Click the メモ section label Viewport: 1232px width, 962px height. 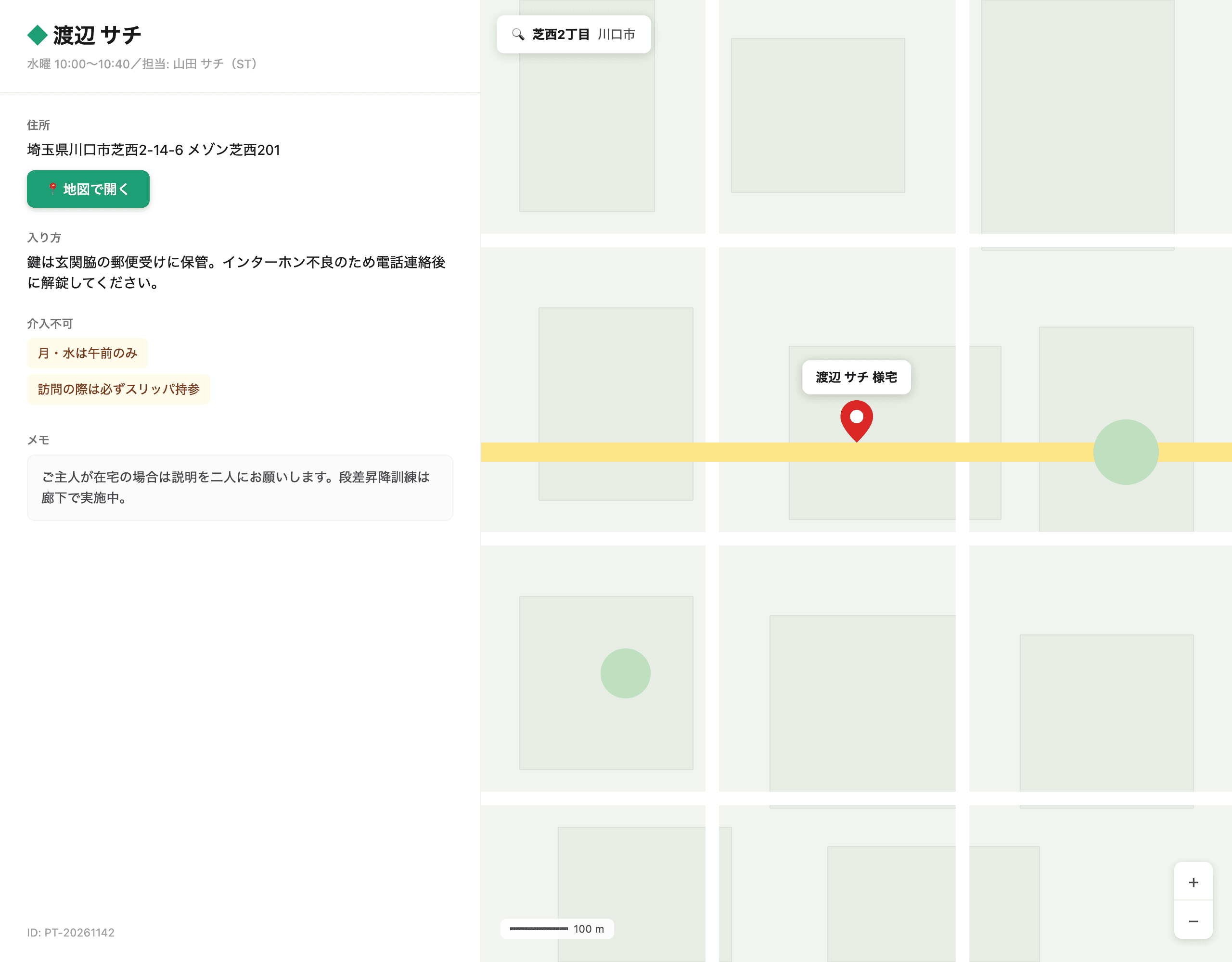[38, 440]
